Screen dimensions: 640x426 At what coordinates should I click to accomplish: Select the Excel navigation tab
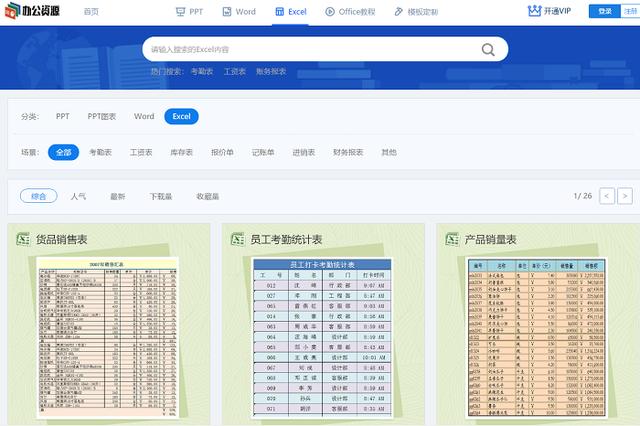[291, 11]
